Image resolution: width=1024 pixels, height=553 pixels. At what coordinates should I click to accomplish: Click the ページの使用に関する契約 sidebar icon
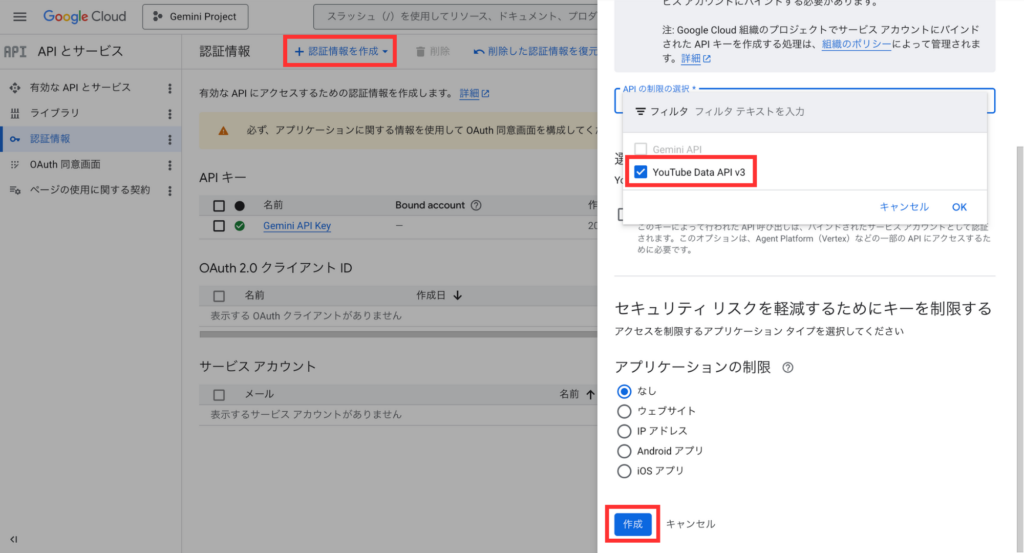point(14,190)
